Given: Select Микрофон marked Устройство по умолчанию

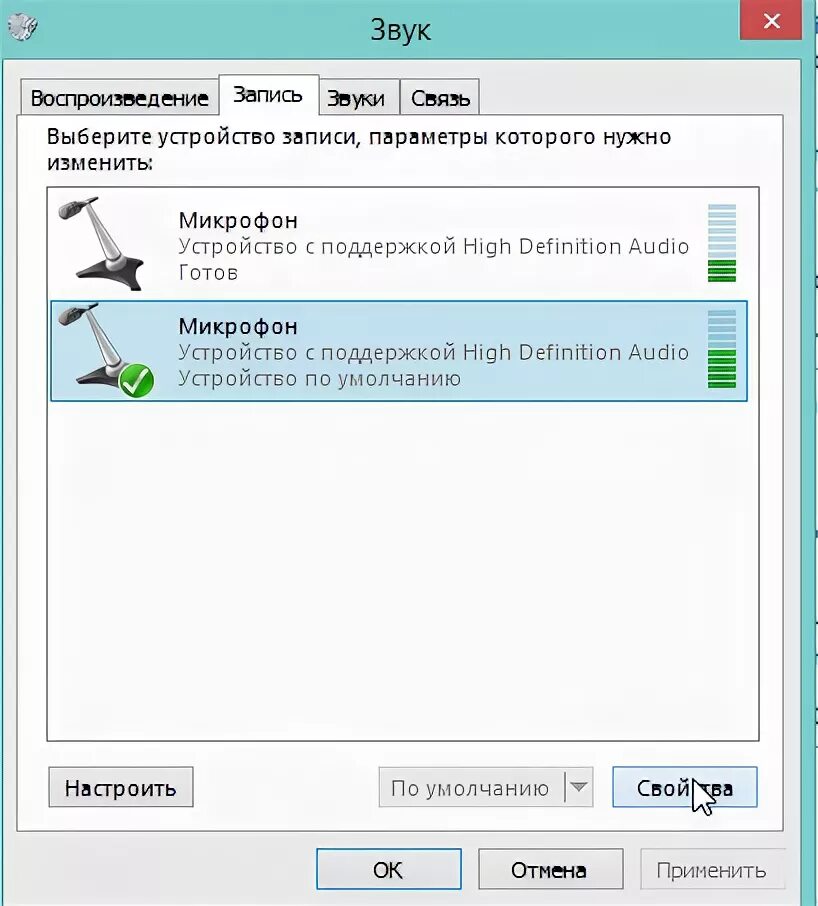Looking at the screenshot, I should [399, 351].
